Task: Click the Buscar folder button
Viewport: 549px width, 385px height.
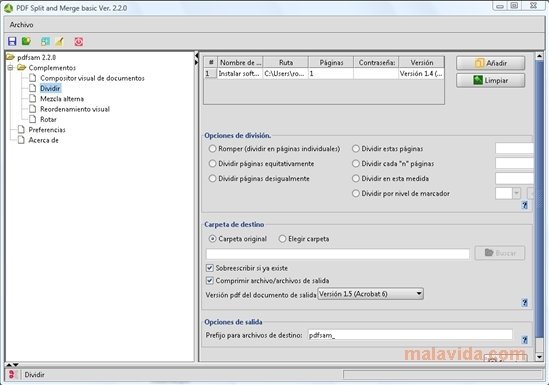Action: (x=500, y=253)
